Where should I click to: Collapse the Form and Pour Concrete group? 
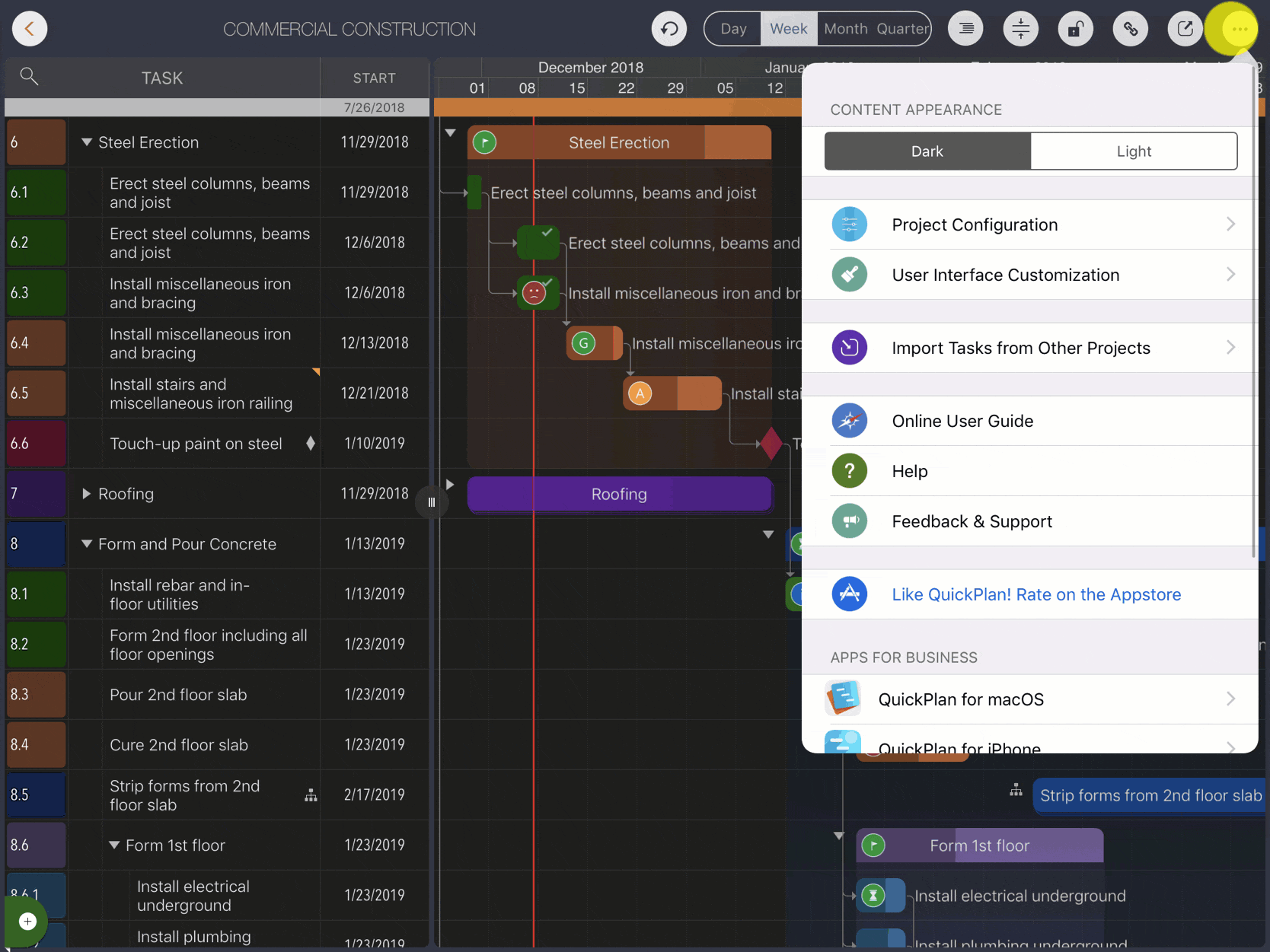point(87,544)
